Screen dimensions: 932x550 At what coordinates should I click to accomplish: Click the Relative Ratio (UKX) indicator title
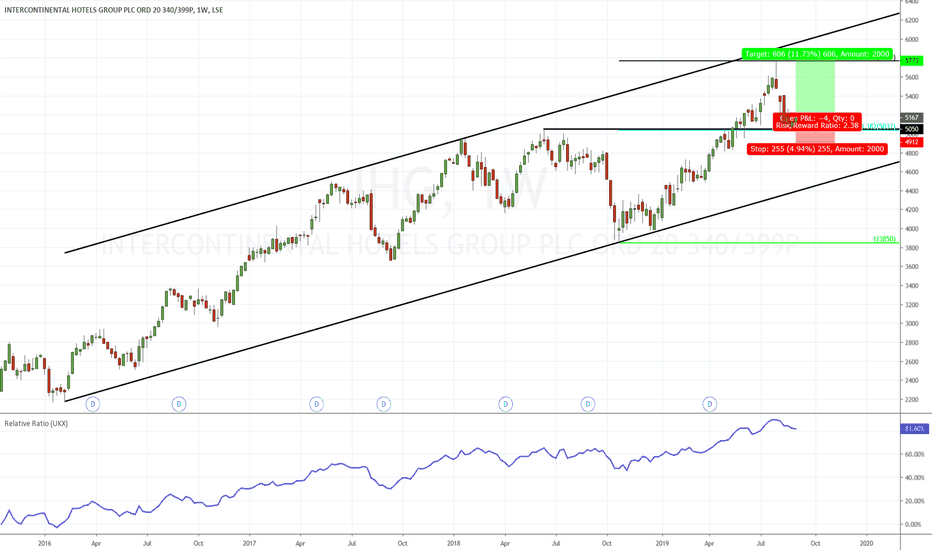[x=36, y=423]
